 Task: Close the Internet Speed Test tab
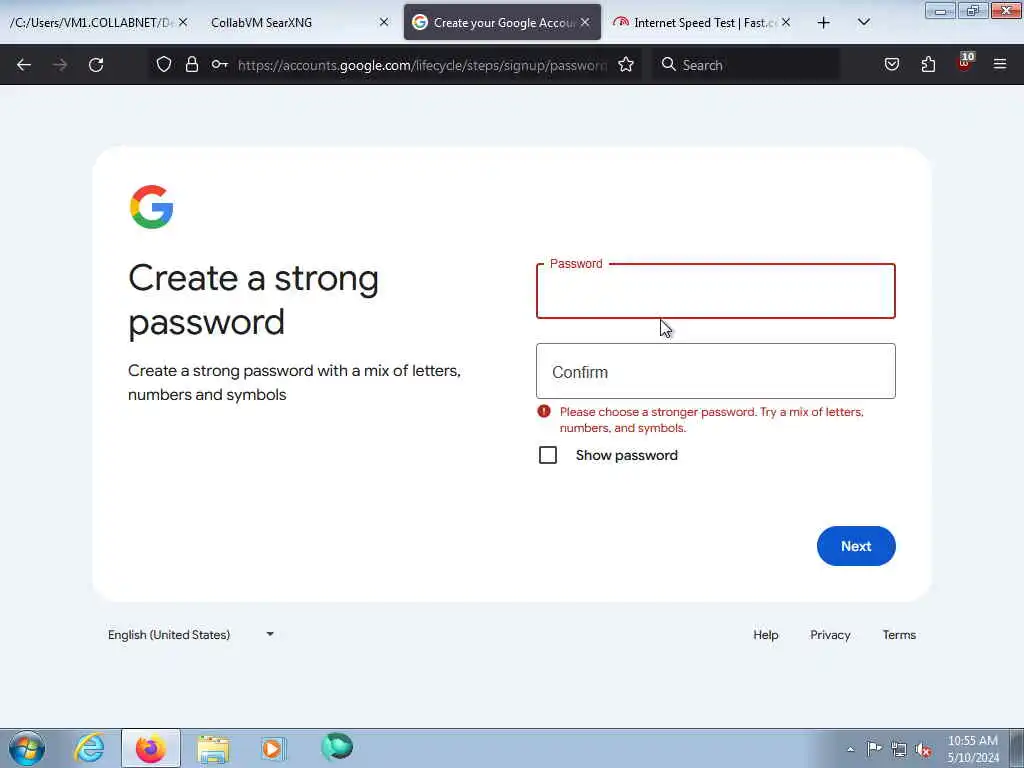point(786,22)
